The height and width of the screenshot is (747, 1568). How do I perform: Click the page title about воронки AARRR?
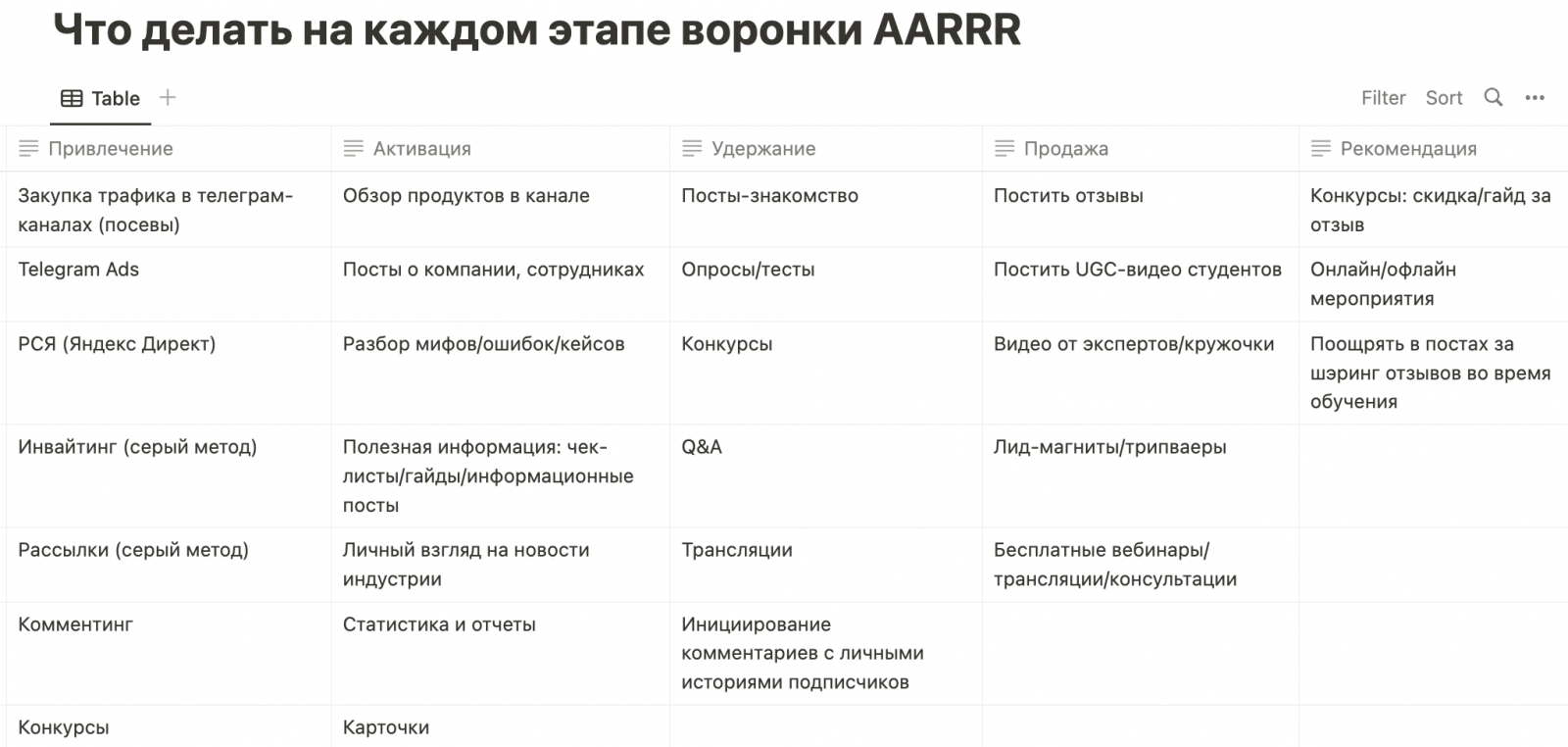(x=537, y=29)
